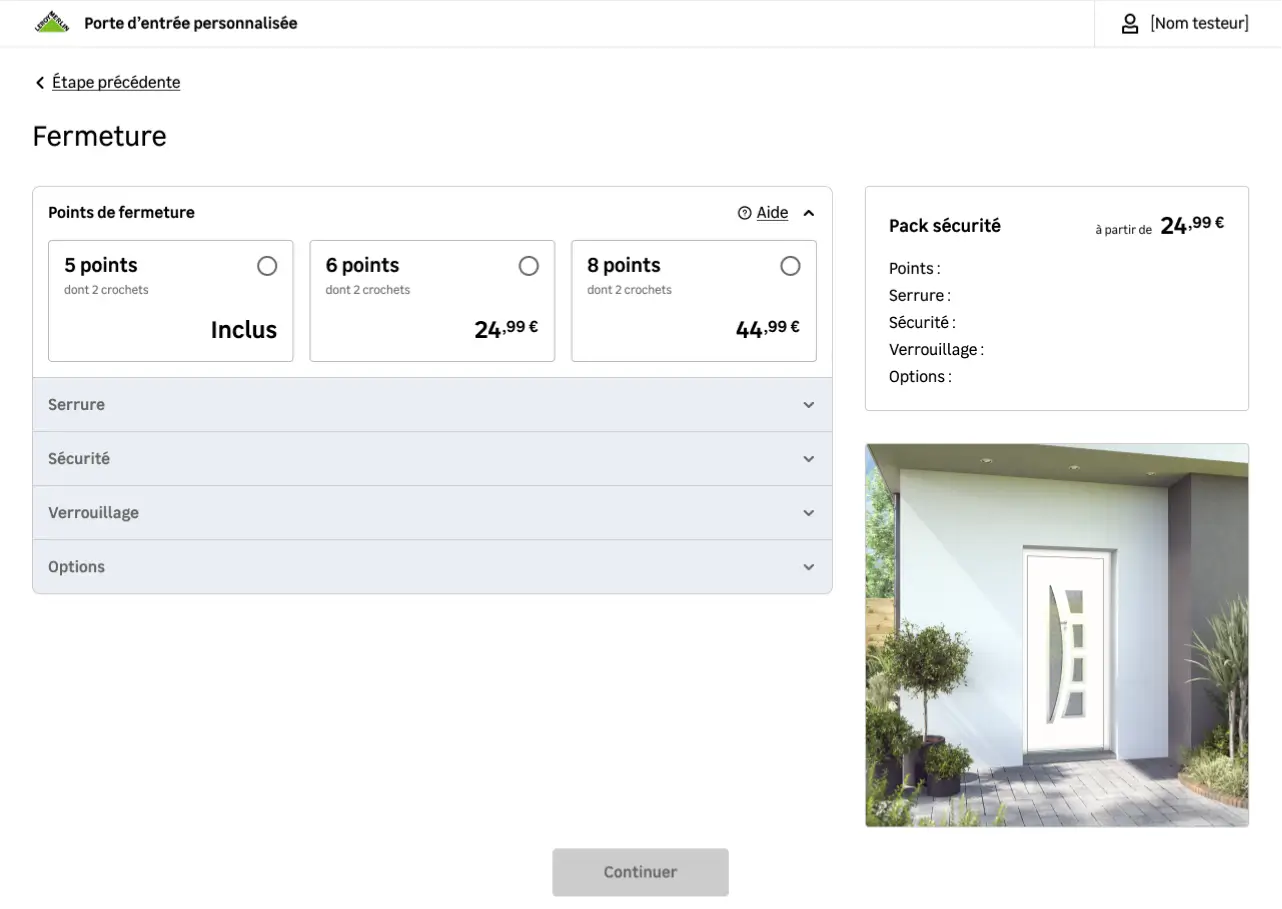Click the Inclus label on 5 points card

coord(244,330)
